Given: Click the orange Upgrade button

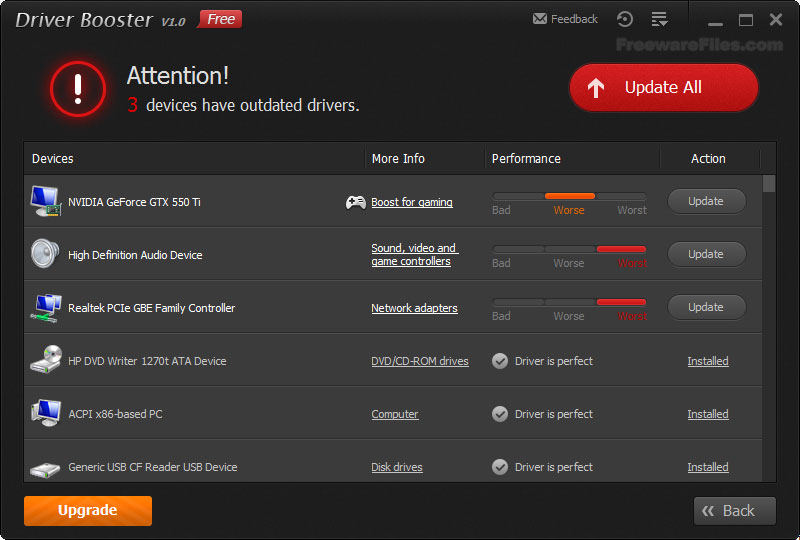Looking at the screenshot, I should click(88, 510).
